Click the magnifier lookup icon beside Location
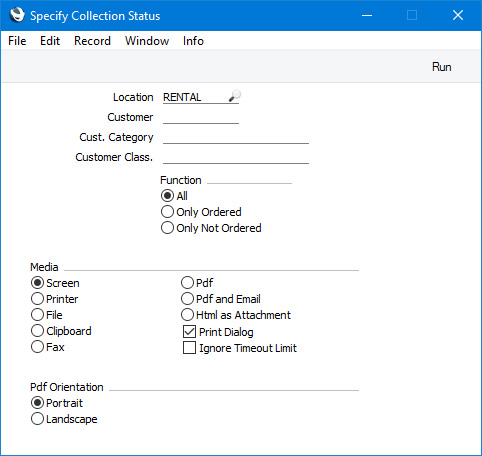 pyautogui.click(x=235, y=96)
